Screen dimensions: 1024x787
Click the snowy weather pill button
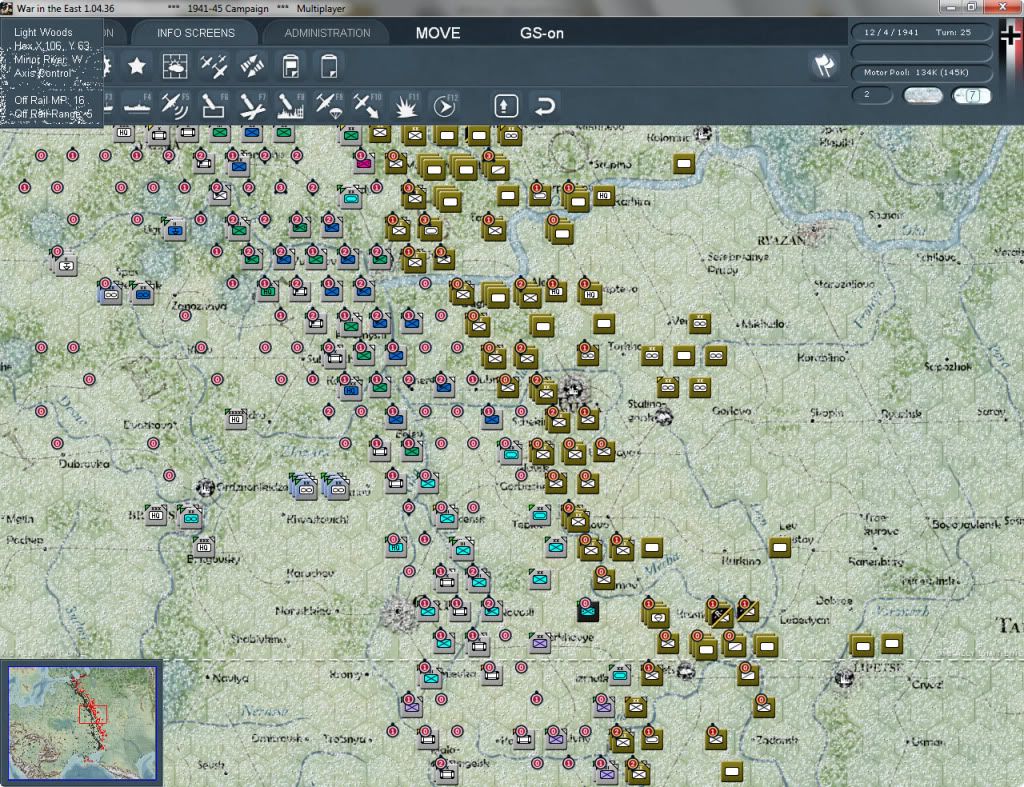tap(922, 95)
